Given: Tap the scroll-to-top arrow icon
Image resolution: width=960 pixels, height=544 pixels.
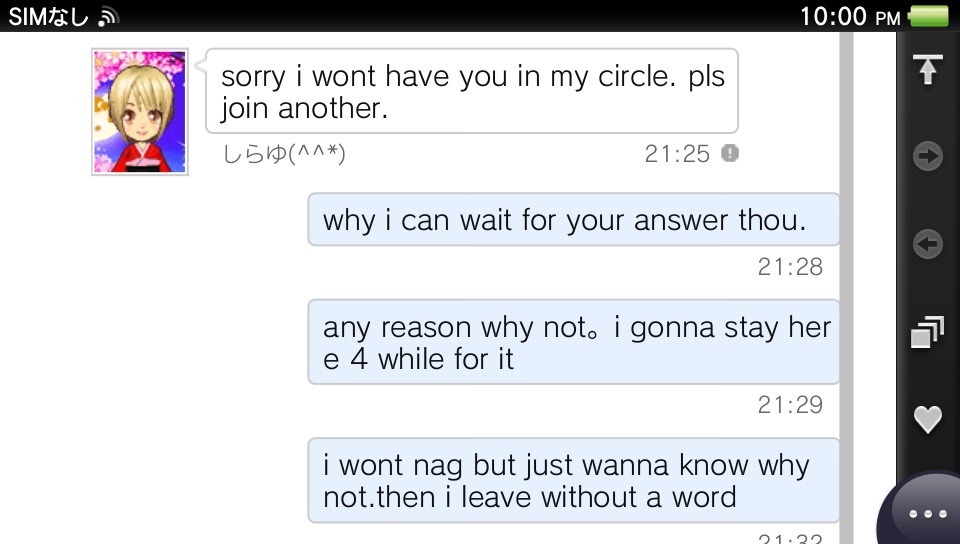Looking at the screenshot, I should pos(928,70).
